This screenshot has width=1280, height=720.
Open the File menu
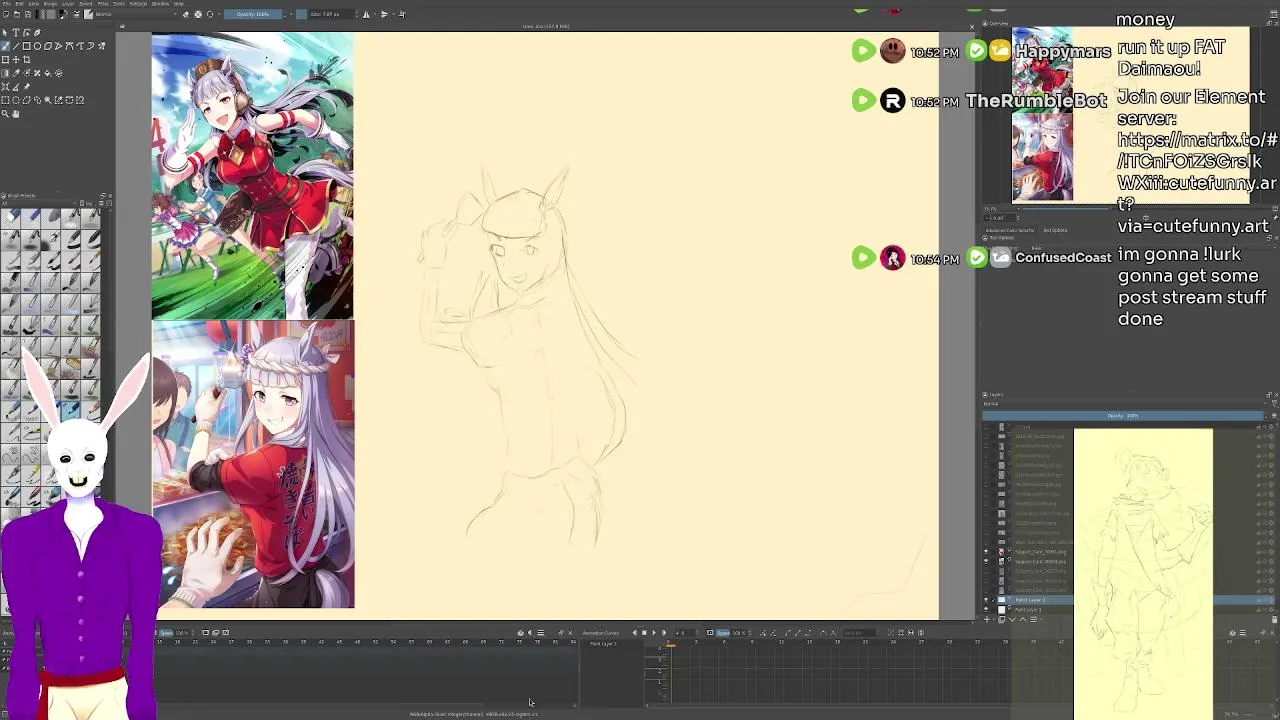coord(6,4)
